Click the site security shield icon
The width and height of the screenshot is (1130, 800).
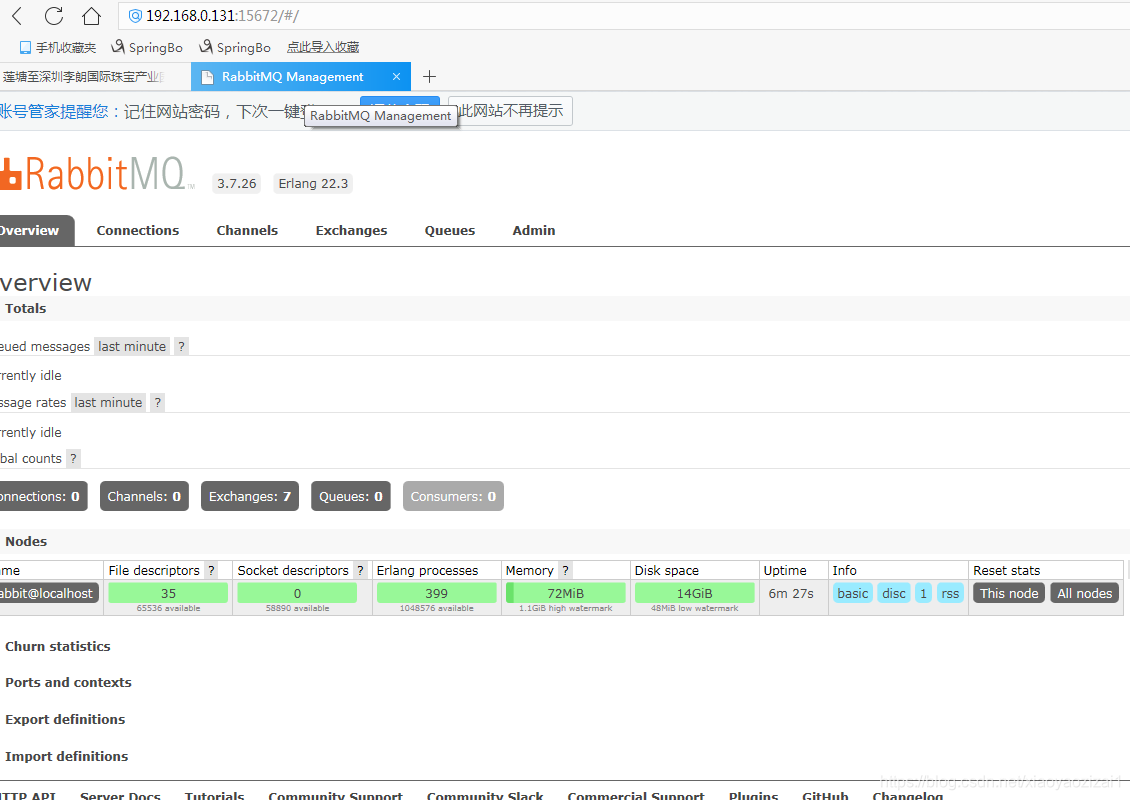[135, 16]
